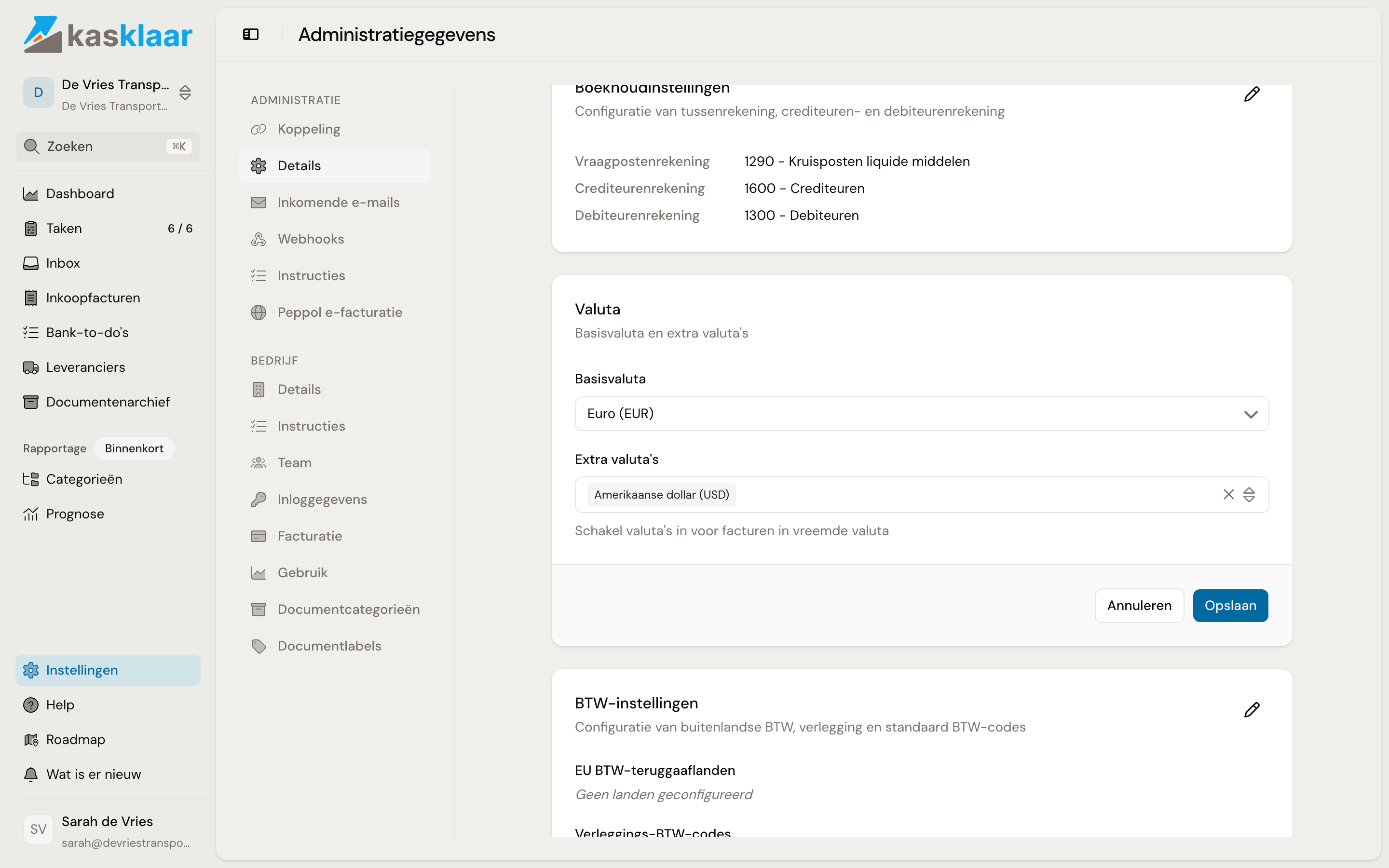Click the Inloggegevens key icon
This screenshot has height=868, width=1389.
coord(259,500)
